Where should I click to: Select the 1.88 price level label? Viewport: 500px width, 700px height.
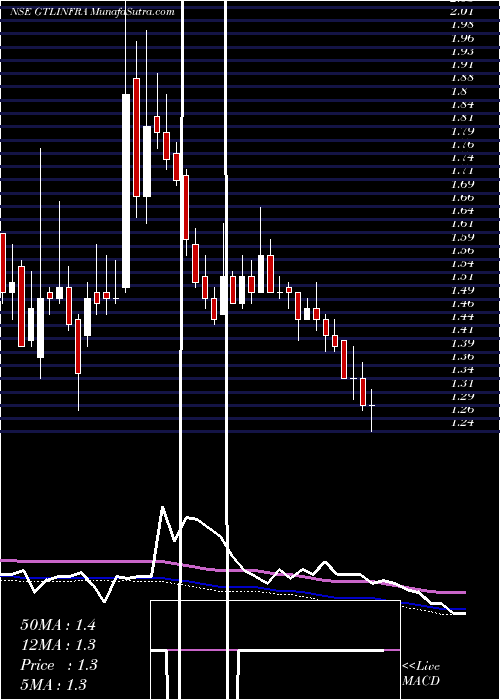(x=462, y=78)
